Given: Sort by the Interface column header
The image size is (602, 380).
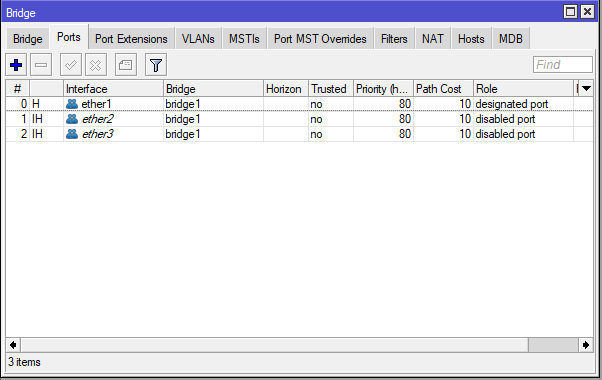Looking at the screenshot, I should [x=113, y=89].
